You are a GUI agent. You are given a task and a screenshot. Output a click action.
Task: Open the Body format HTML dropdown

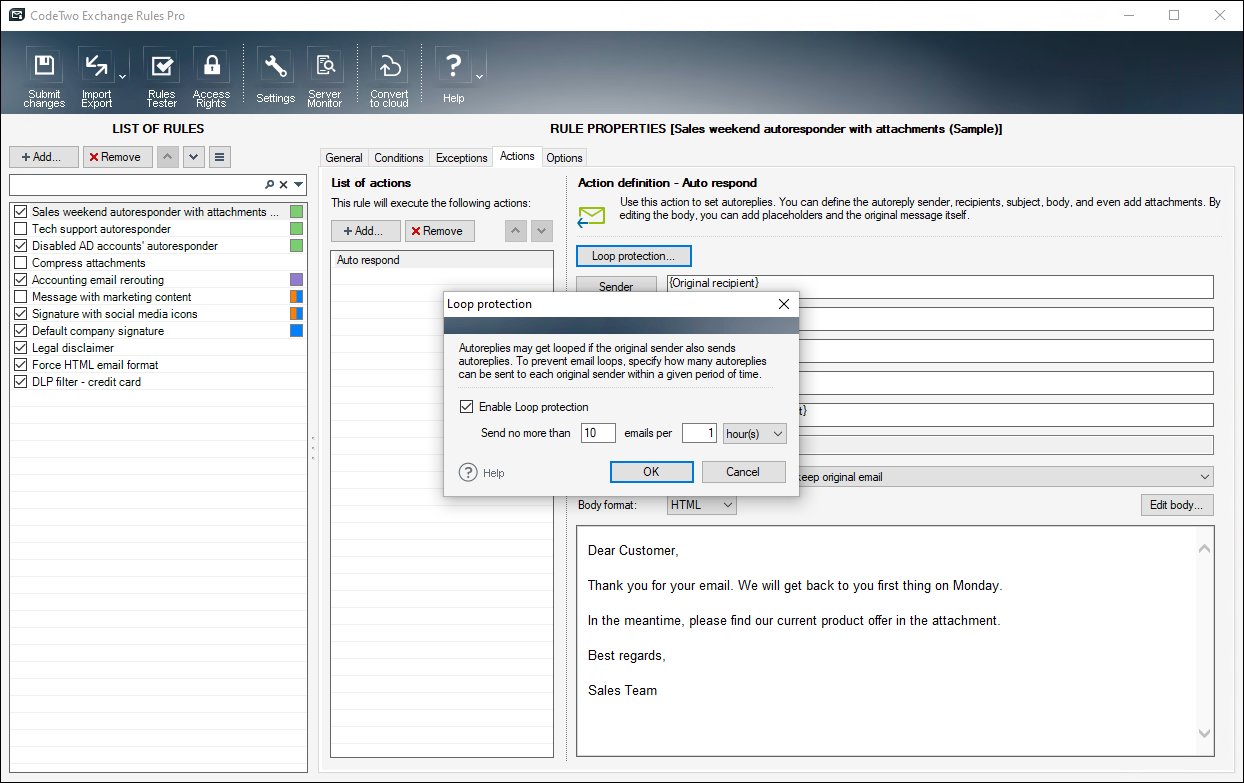[x=702, y=505]
